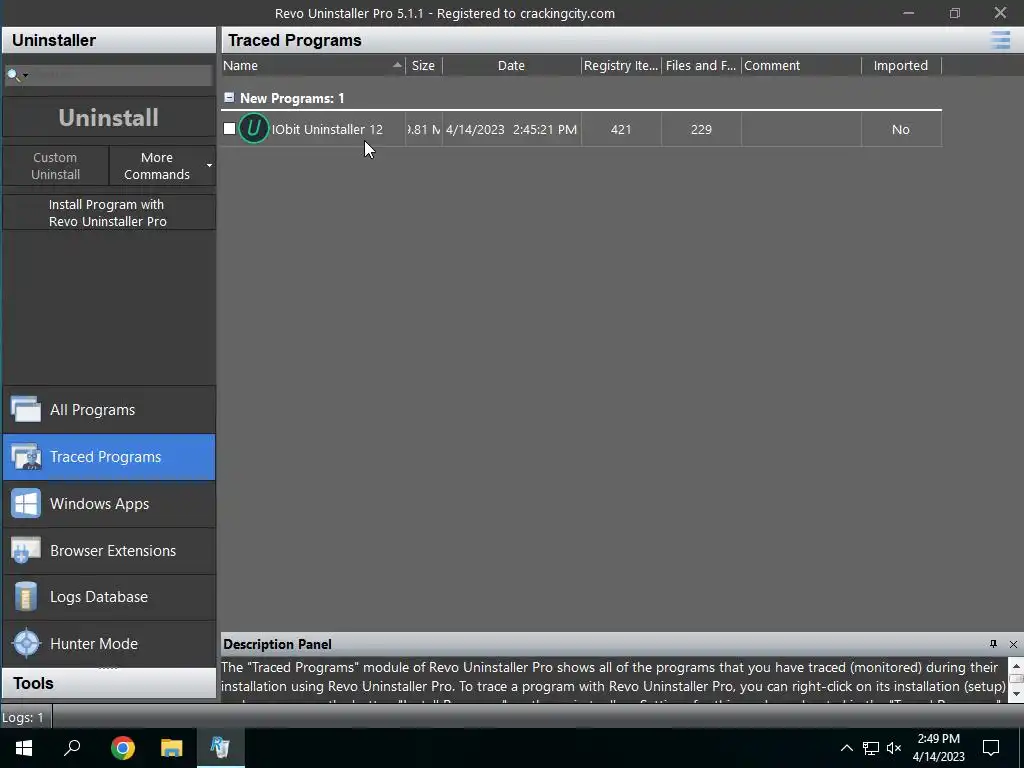The height and width of the screenshot is (768, 1024).
Task: Sort by Date column header
Action: 511,65
